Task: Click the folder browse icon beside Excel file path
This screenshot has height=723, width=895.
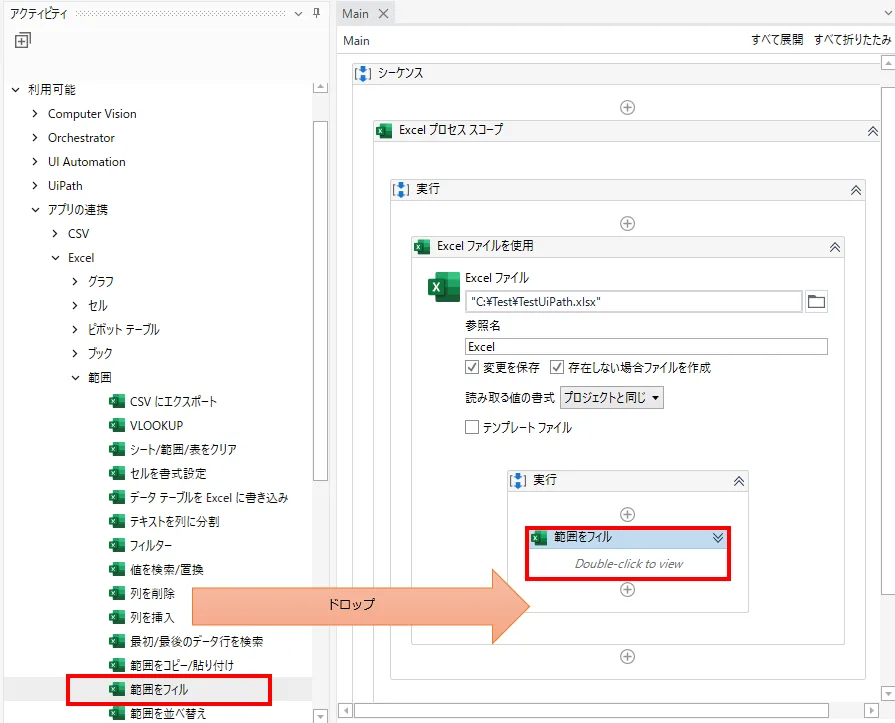Action: pos(817,301)
